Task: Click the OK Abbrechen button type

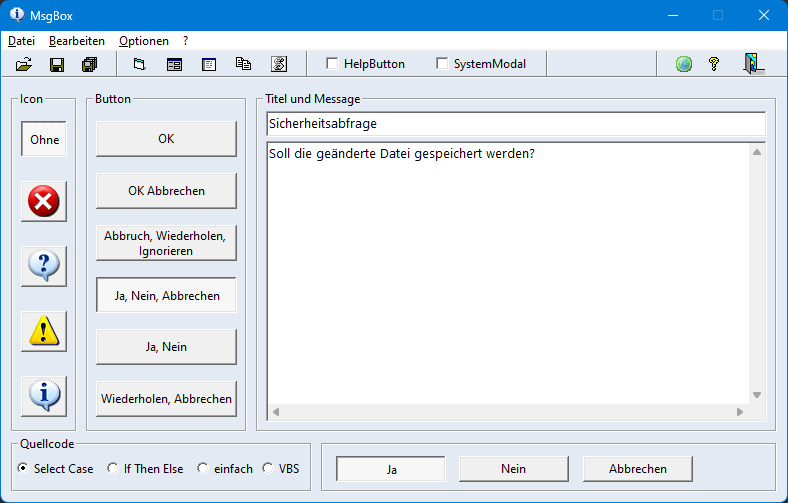Action: (166, 191)
